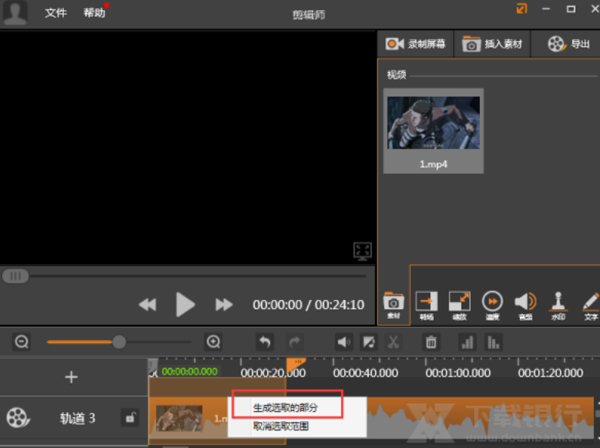The width and height of the screenshot is (600, 448).
Task: Toggle fullscreen preview in video panel
Action: tap(362, 250)
